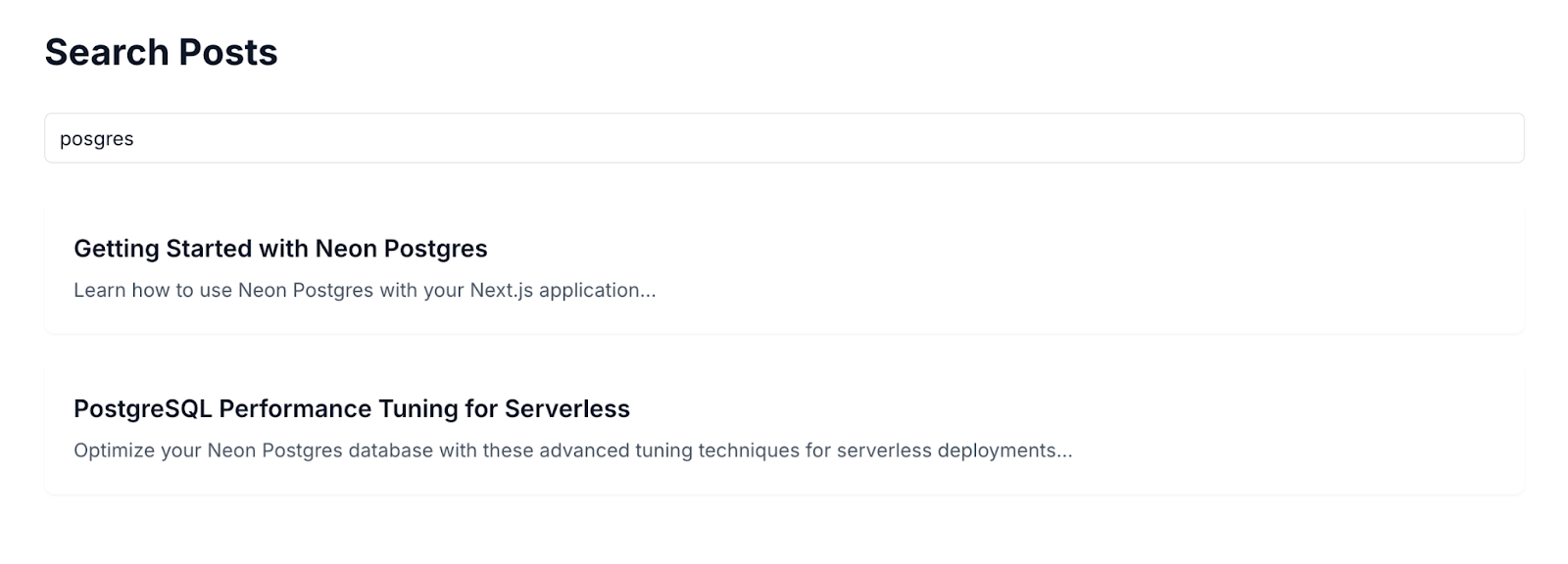The width and height of the screenshot is (1568, 564).
Task: Select the first search result card's blank area
Action: click(1078, 270)
